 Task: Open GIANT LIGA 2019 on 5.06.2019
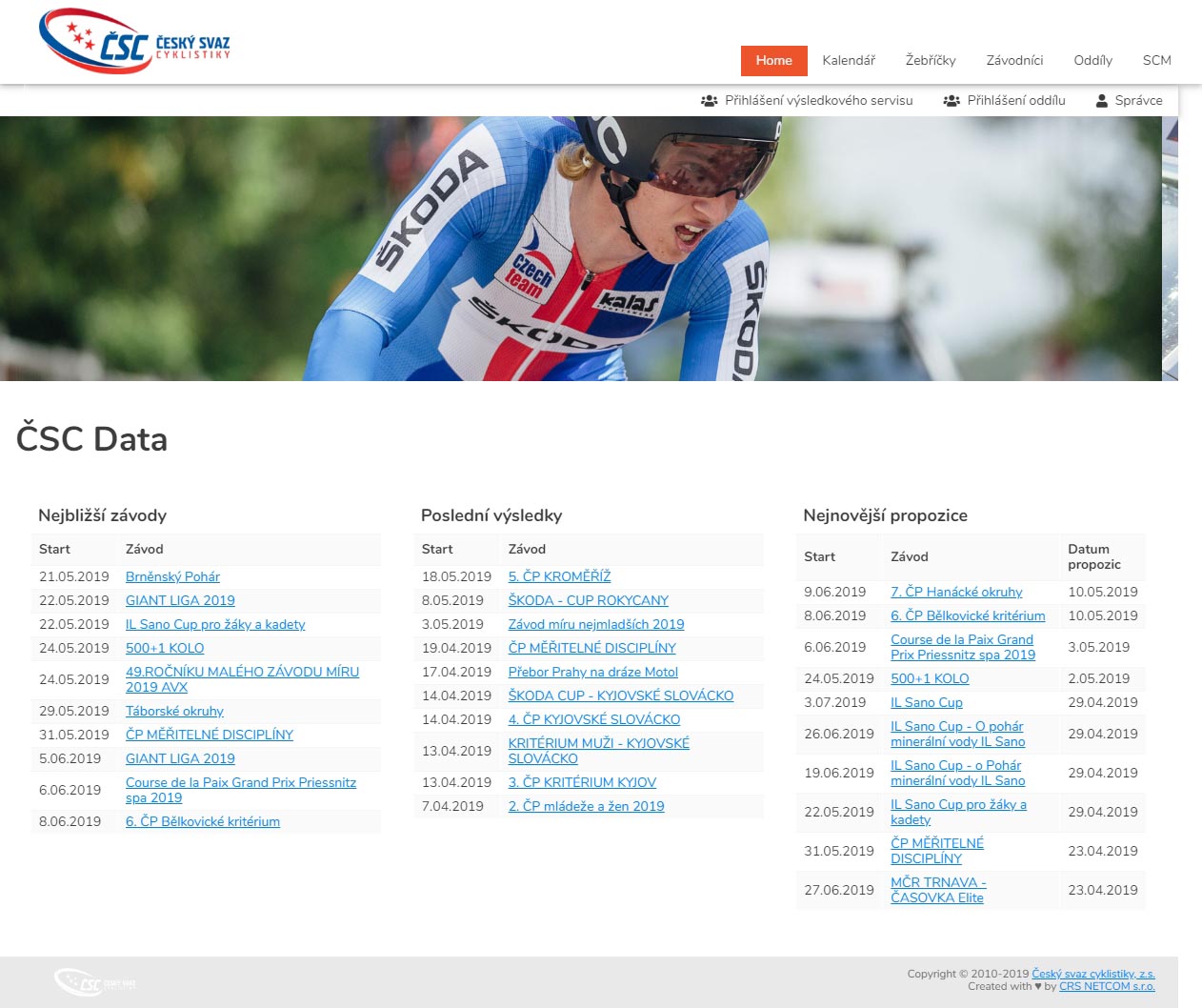(180, 758)
